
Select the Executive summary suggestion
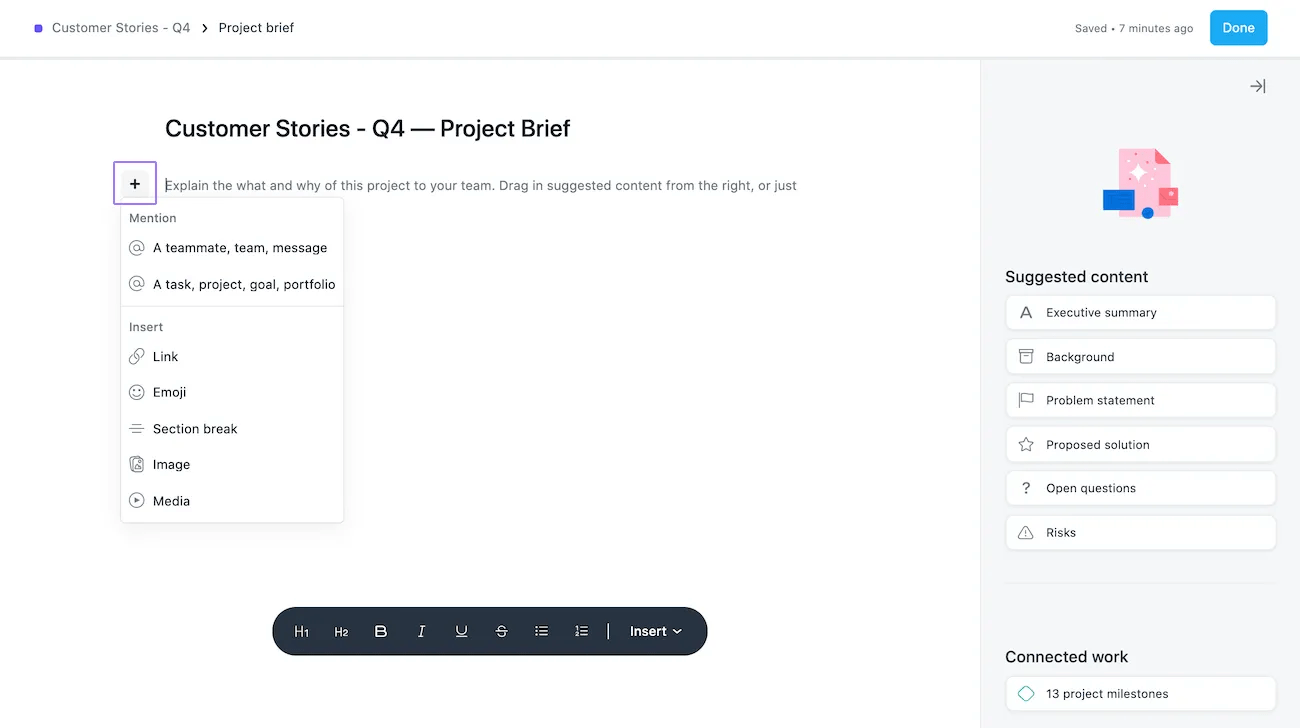(1140, 313)
